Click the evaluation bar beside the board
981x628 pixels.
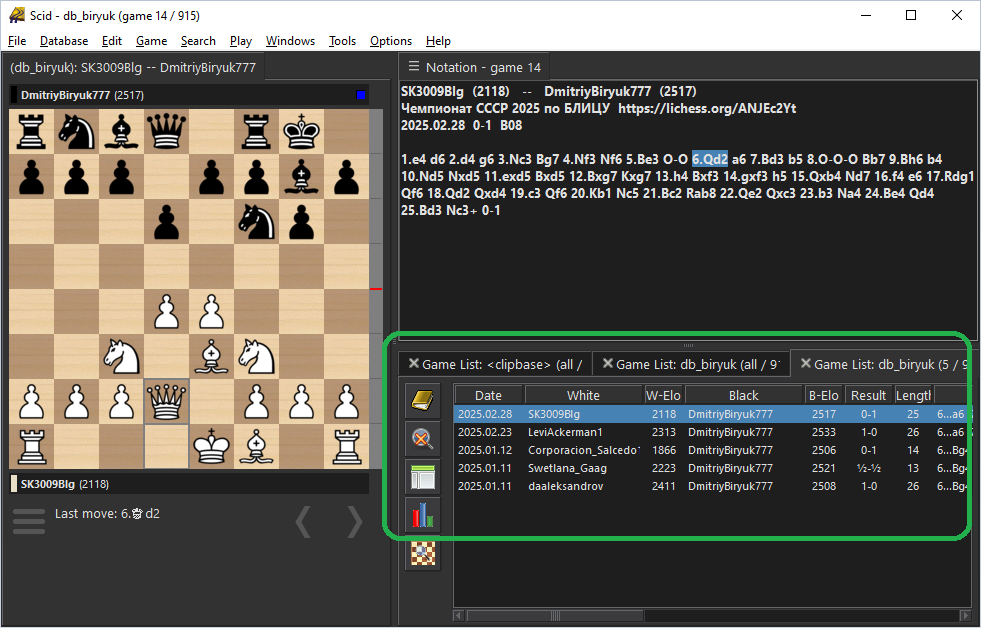click(x=375, y=289)
